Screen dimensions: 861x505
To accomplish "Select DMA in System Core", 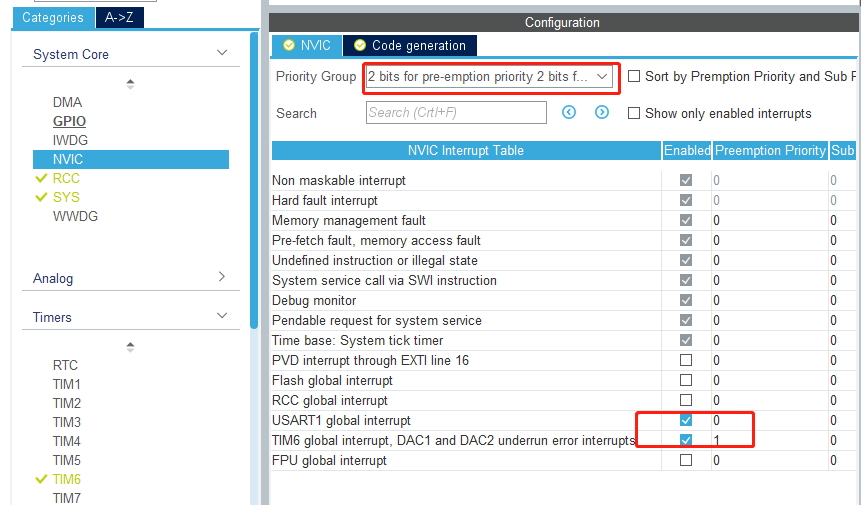I will [67, 103].
